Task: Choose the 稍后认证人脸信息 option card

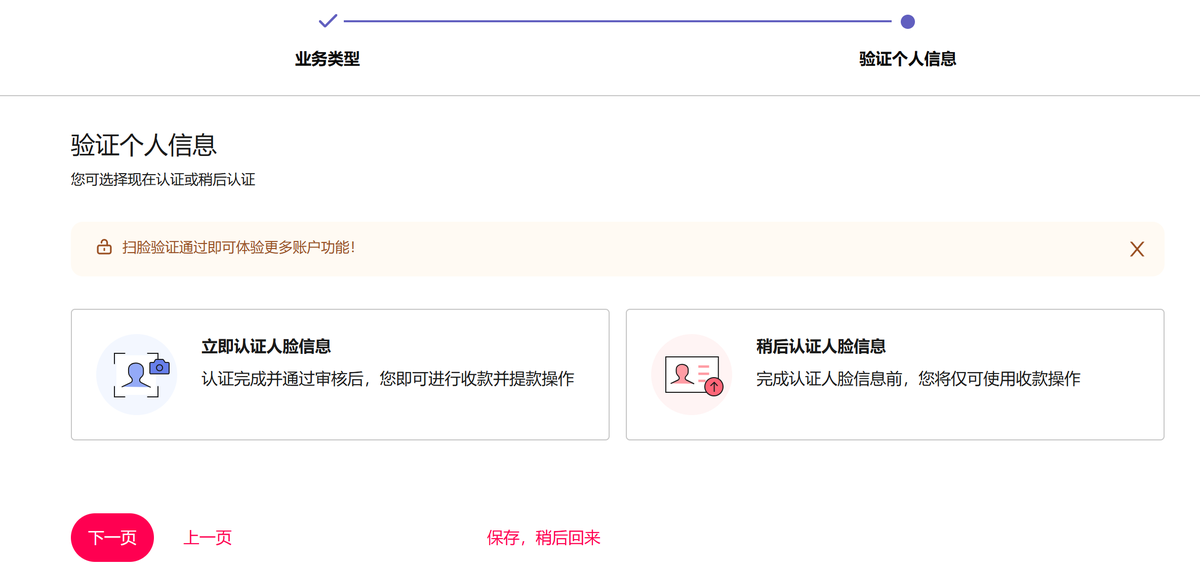Action: tap(895, 375)
